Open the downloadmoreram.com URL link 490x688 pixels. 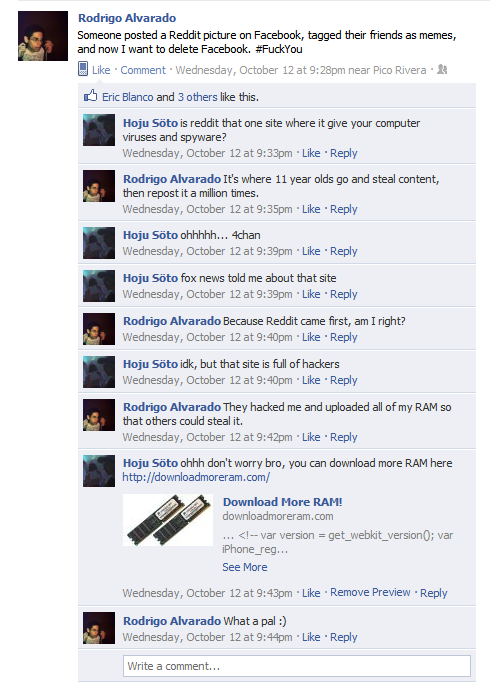coord(196,477)
